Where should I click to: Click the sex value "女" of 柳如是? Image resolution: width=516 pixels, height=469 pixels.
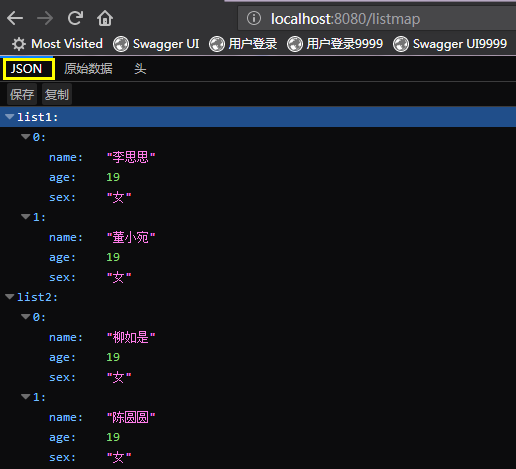coord(119,377)
